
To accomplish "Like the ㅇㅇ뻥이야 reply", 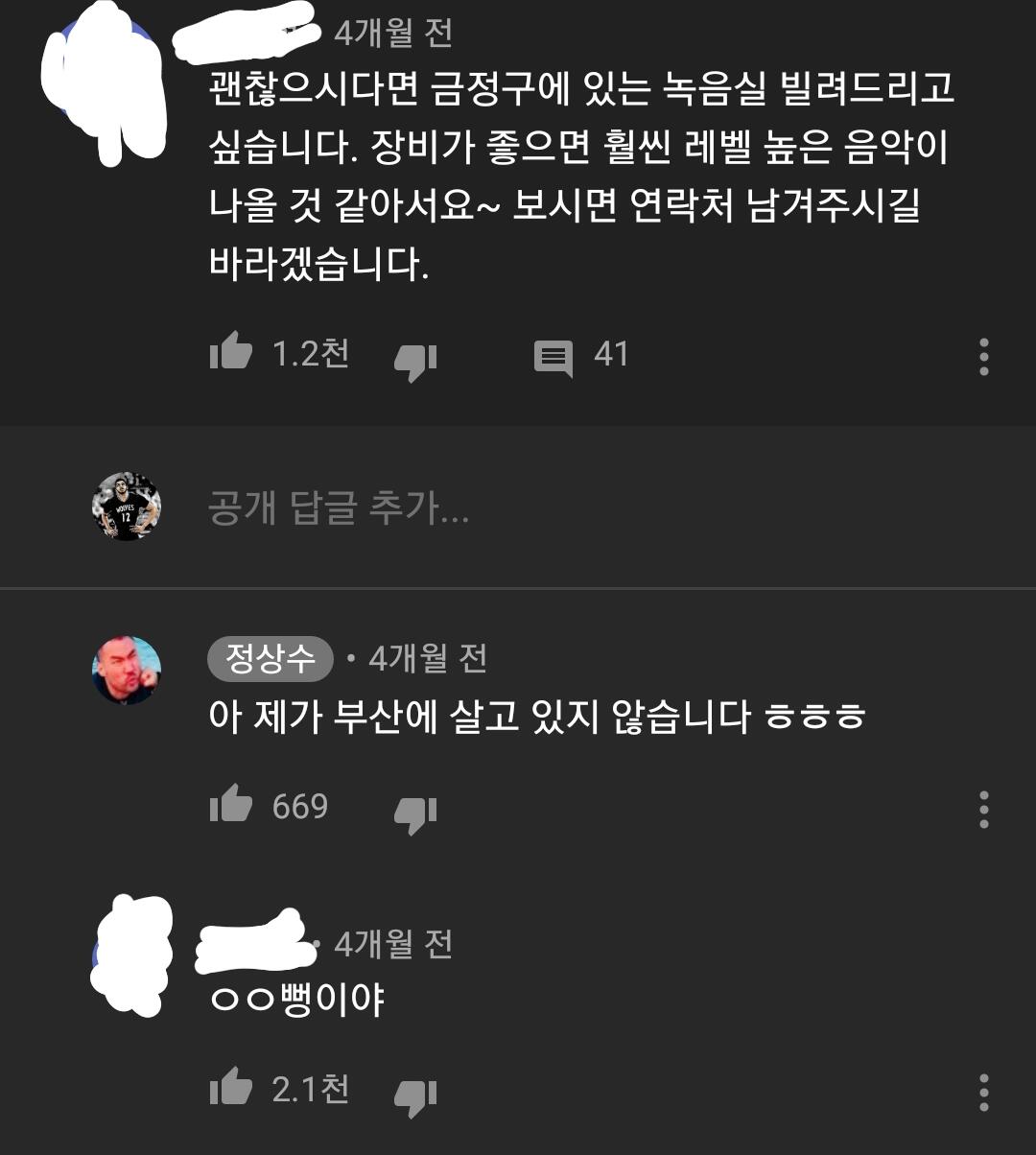I will (x=230, y=1089).
